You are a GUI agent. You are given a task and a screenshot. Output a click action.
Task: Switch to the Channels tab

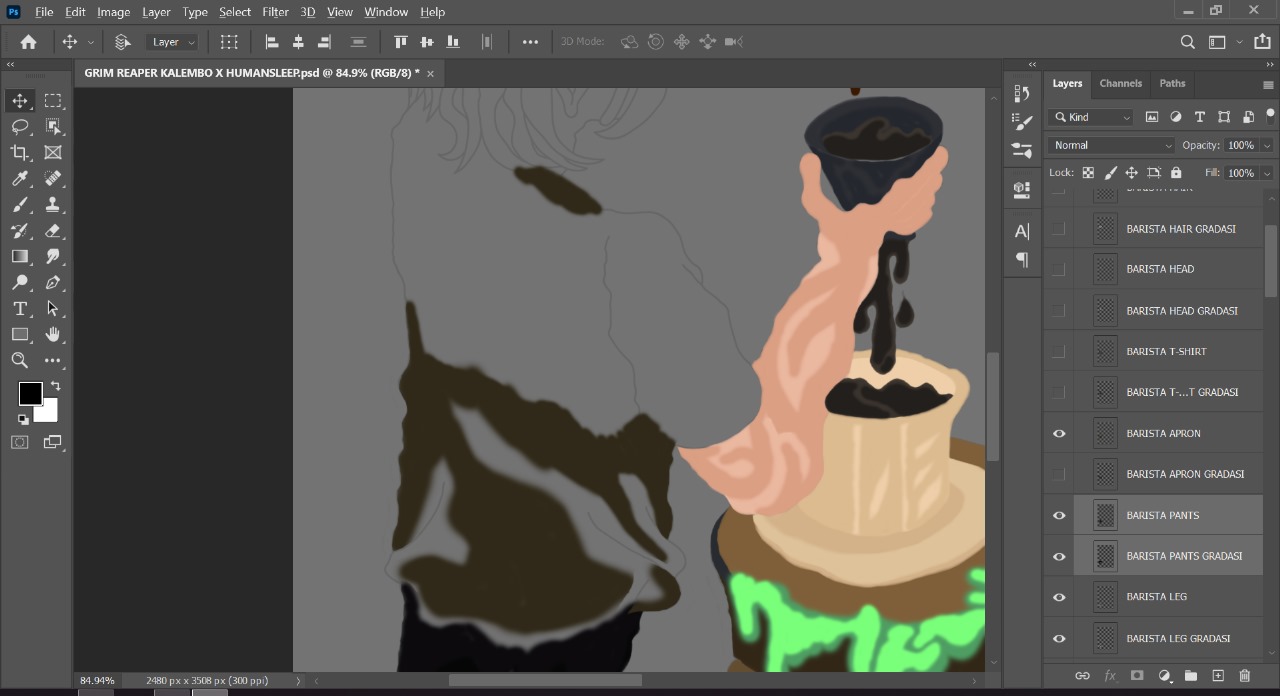pos(1120,84)
